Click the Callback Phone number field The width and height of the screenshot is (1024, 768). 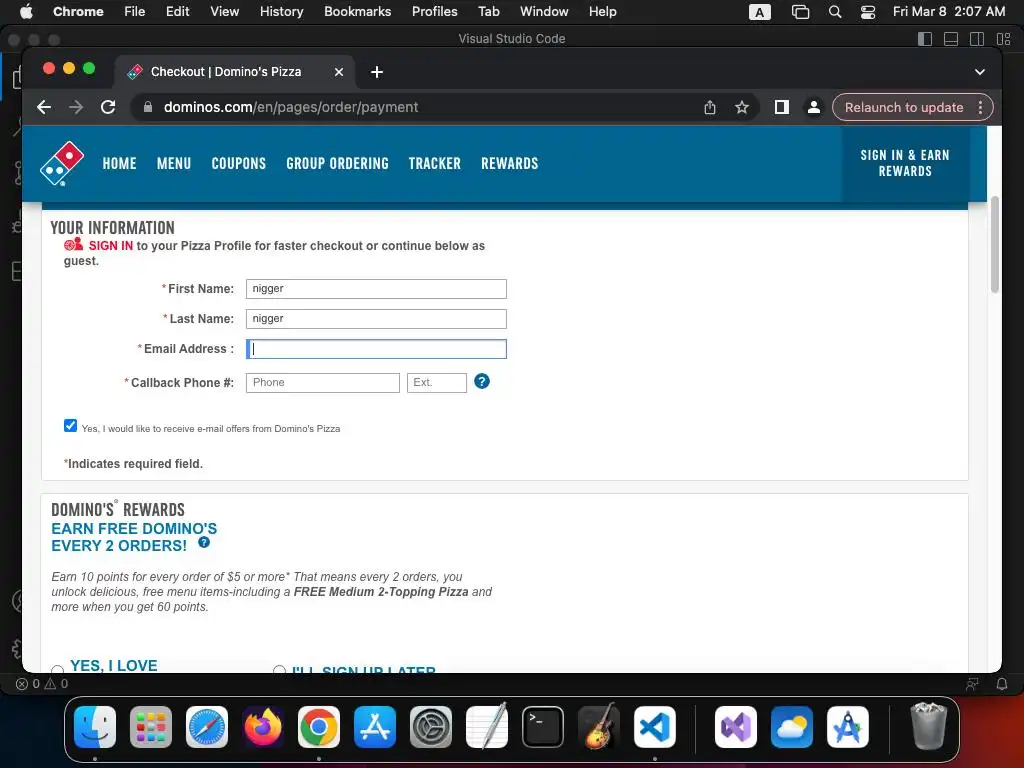tap(323, 383)
